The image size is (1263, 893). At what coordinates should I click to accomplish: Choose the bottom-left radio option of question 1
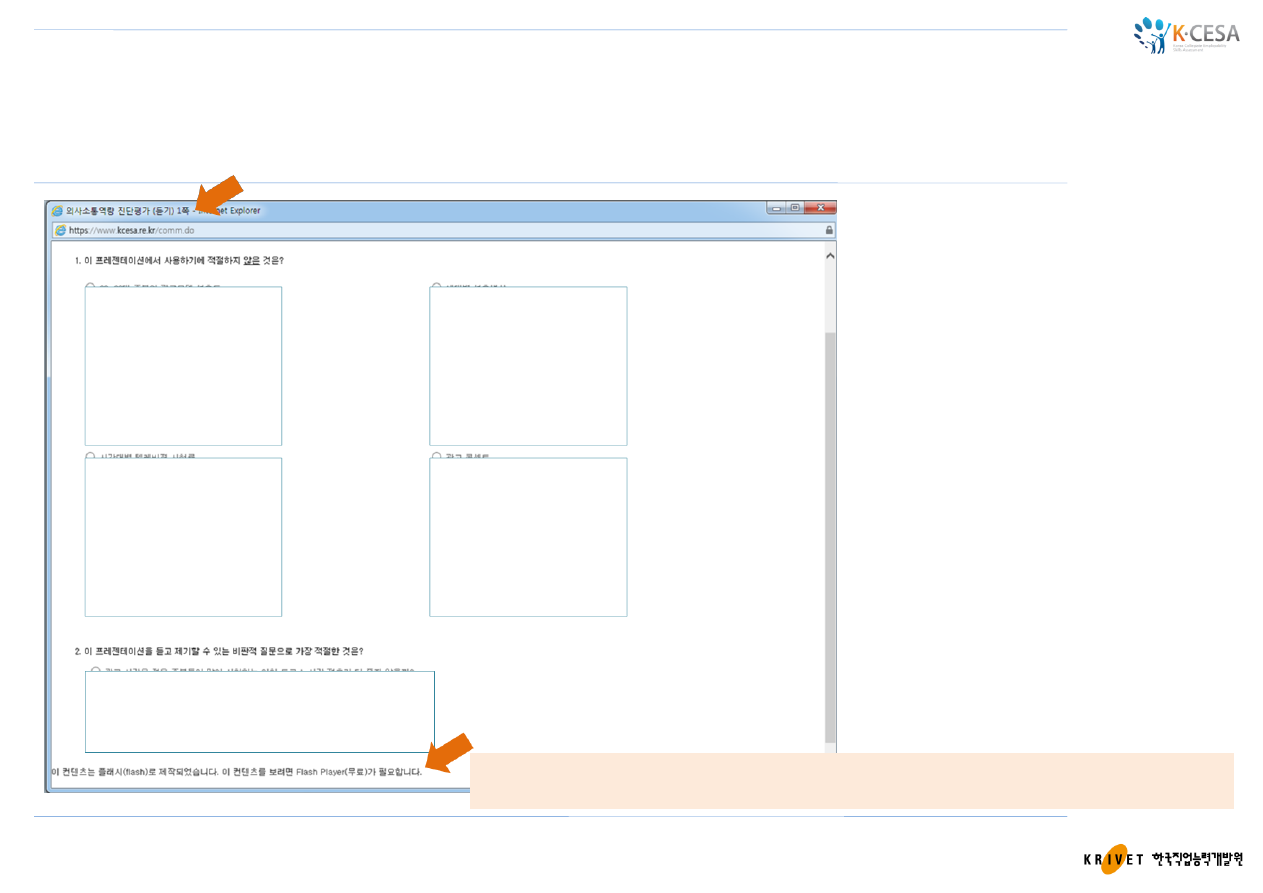pyautogui.click(x=90, y=457)
